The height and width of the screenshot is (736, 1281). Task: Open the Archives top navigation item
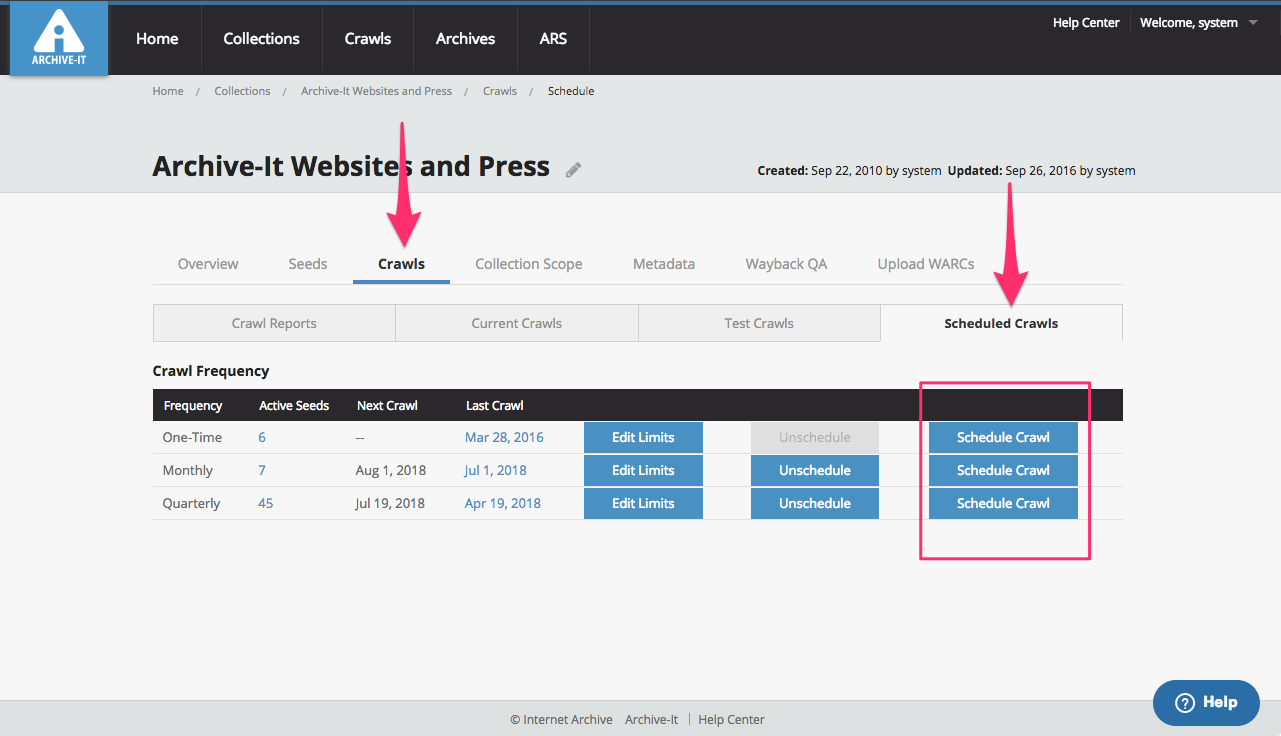(x=465, y=39)
